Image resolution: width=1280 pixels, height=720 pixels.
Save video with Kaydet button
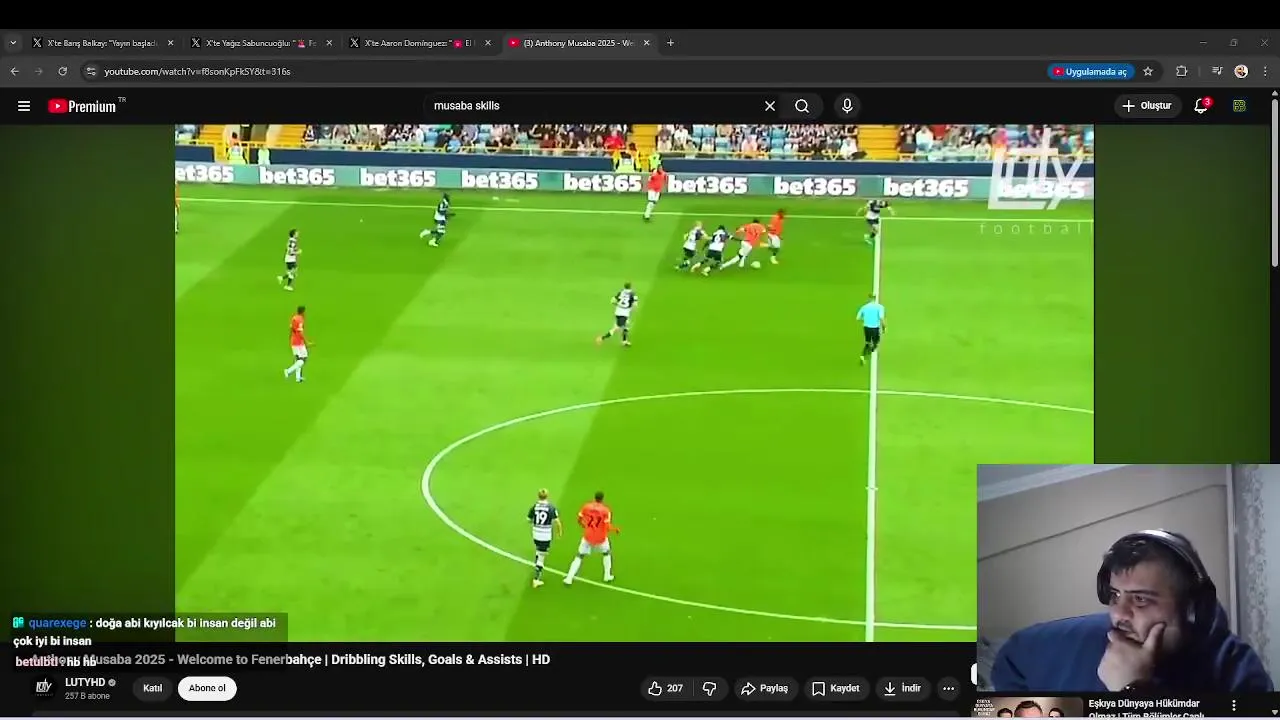tap(836, 688)
